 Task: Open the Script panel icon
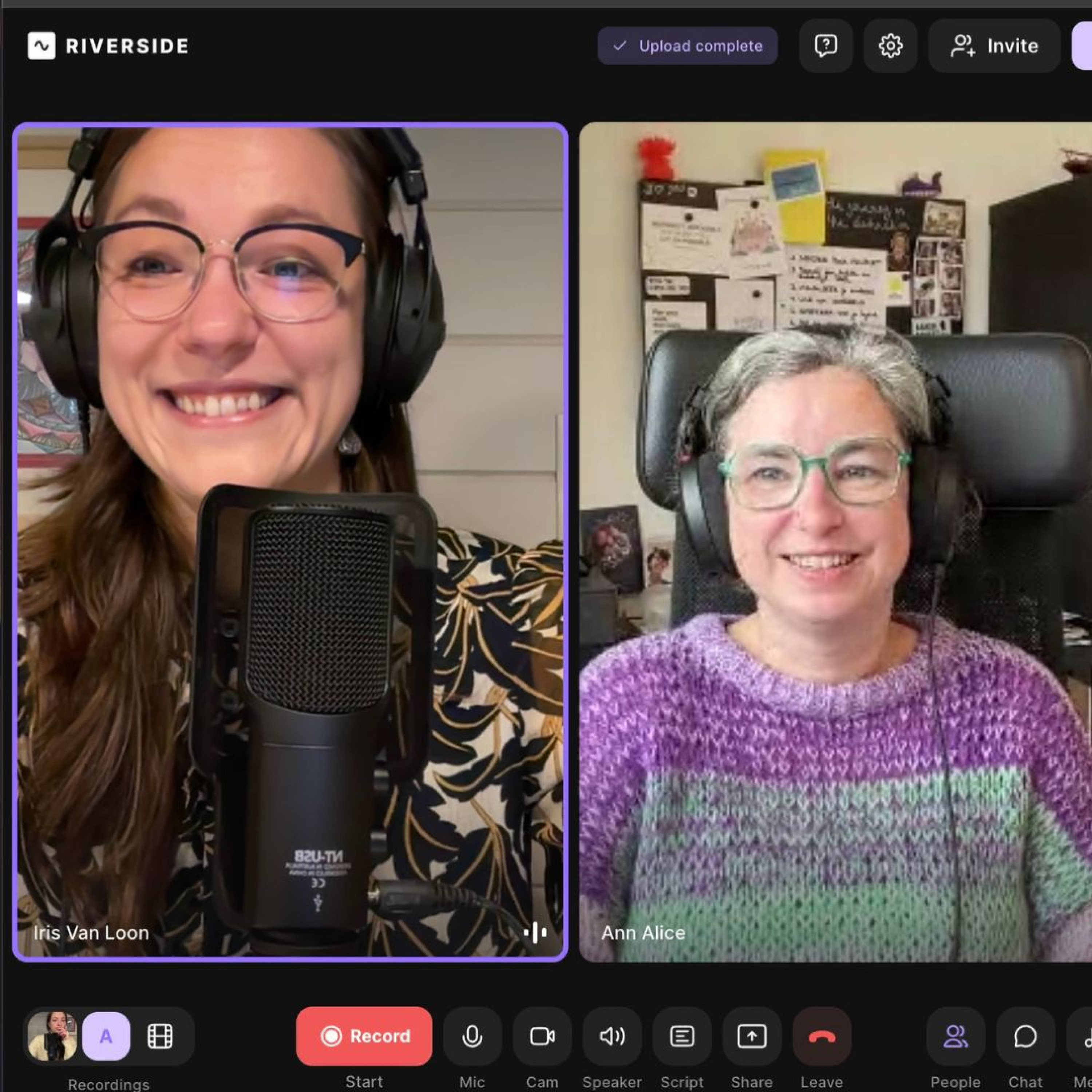coord(682,1036)
